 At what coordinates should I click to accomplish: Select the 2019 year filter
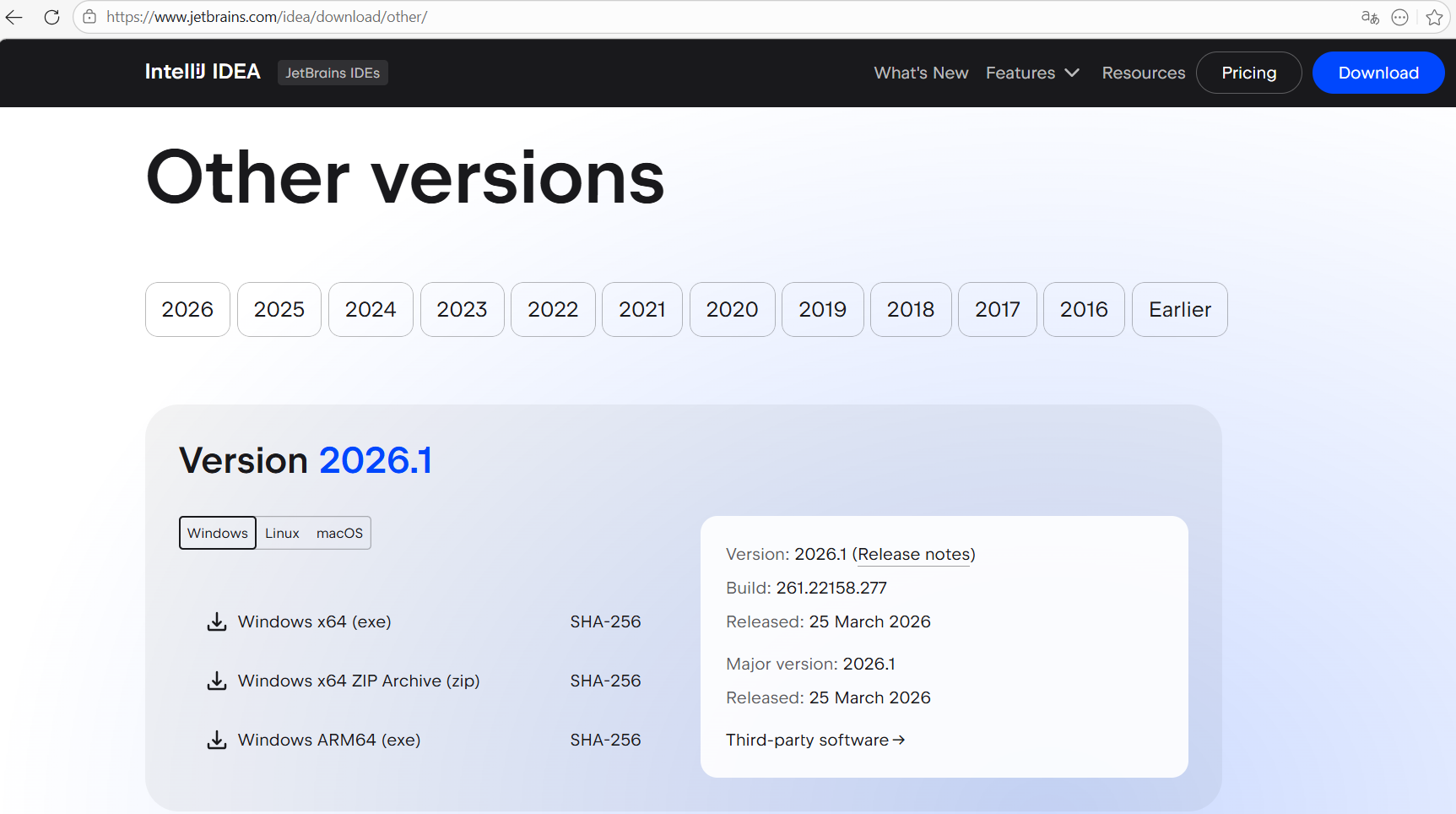tap(823, 309)
